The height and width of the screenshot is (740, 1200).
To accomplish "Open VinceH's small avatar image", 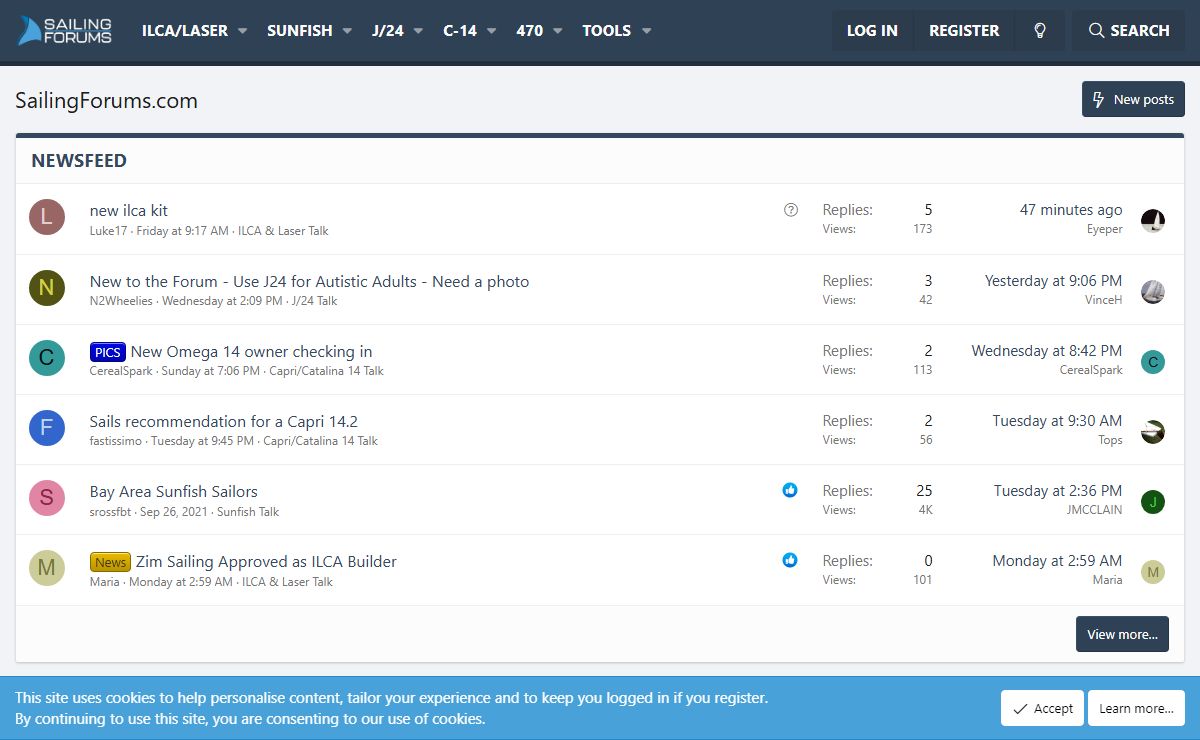I will pos(1153,292).
